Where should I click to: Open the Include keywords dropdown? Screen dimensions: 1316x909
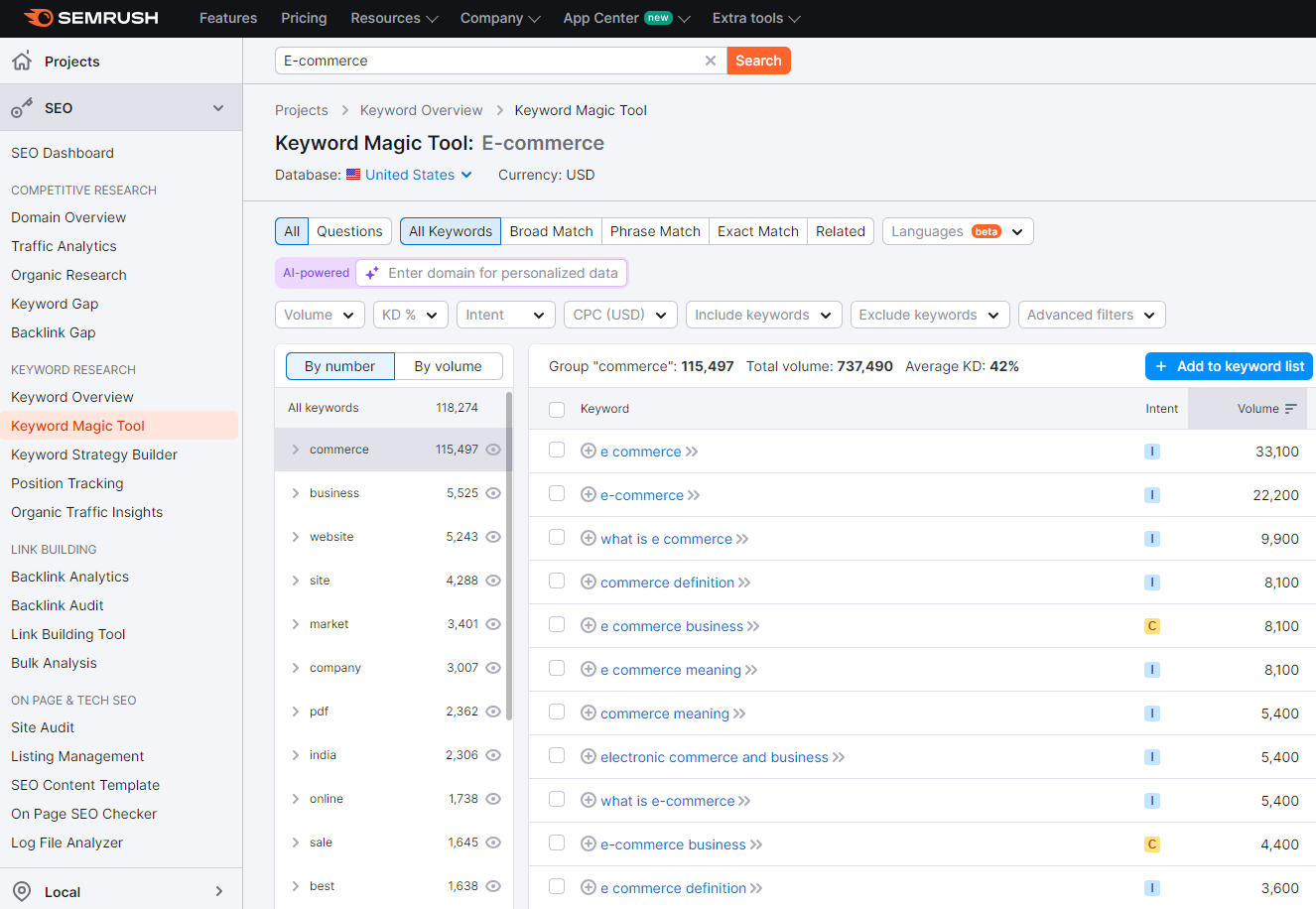point(764,315)
